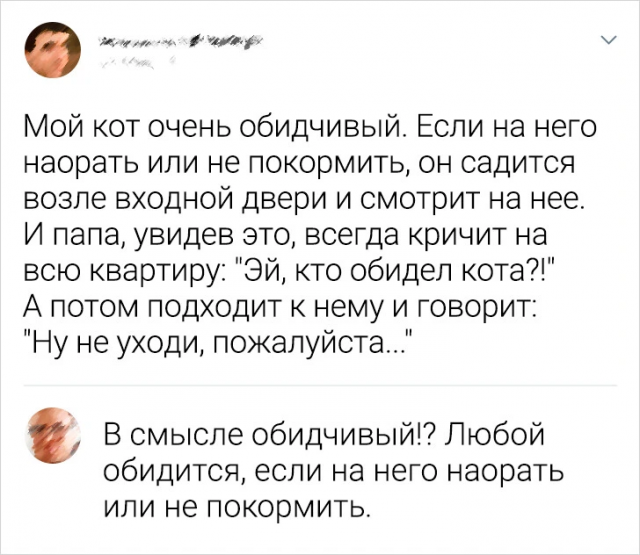
Task: Click reply's last line "или не покормить."
Action: coord(238,506)
